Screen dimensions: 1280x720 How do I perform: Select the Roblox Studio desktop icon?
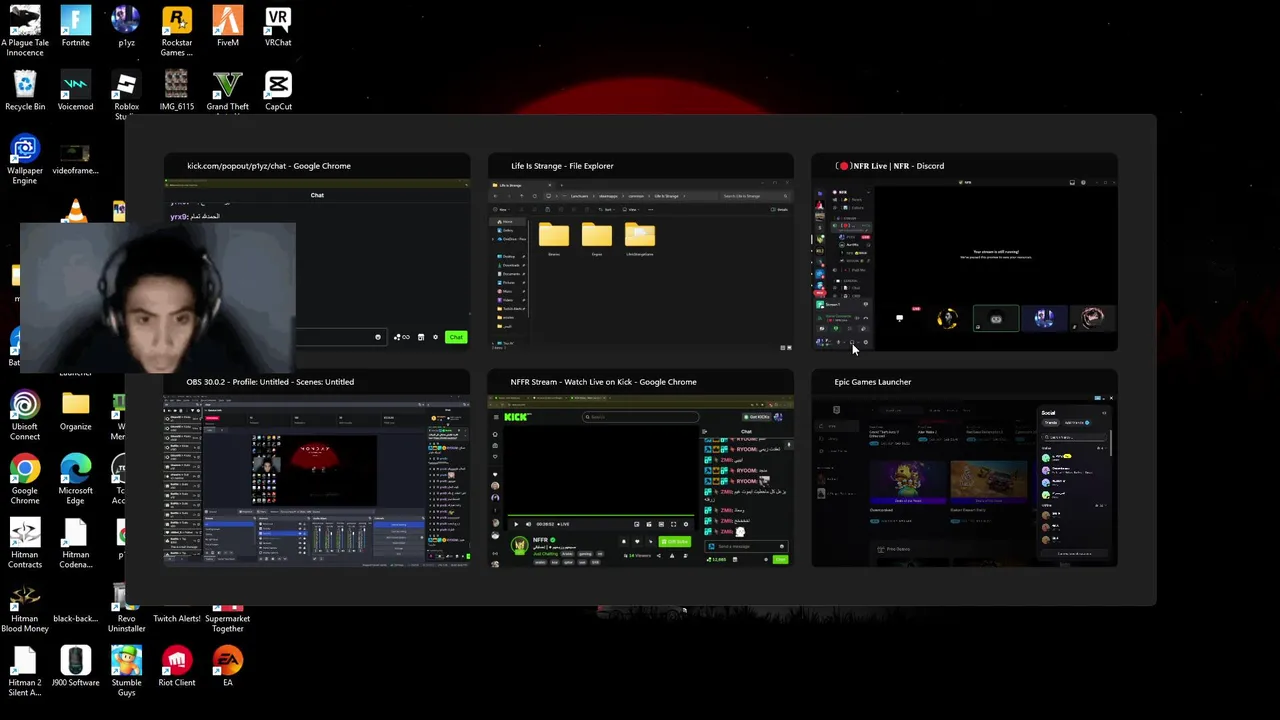[126, 95]
